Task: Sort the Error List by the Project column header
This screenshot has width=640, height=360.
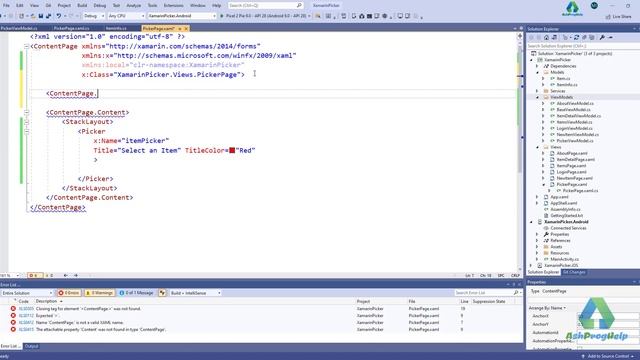Action: point(363,301)
